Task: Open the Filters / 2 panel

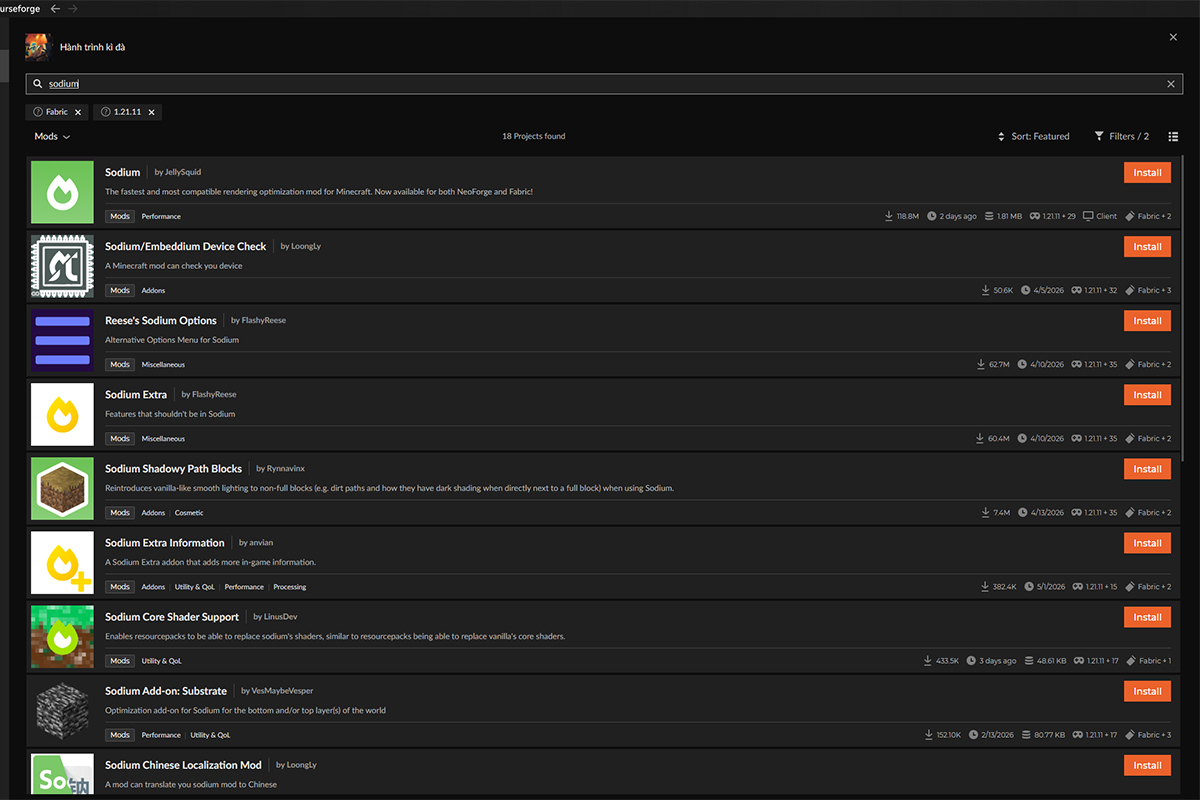Action: [1122, 136]
